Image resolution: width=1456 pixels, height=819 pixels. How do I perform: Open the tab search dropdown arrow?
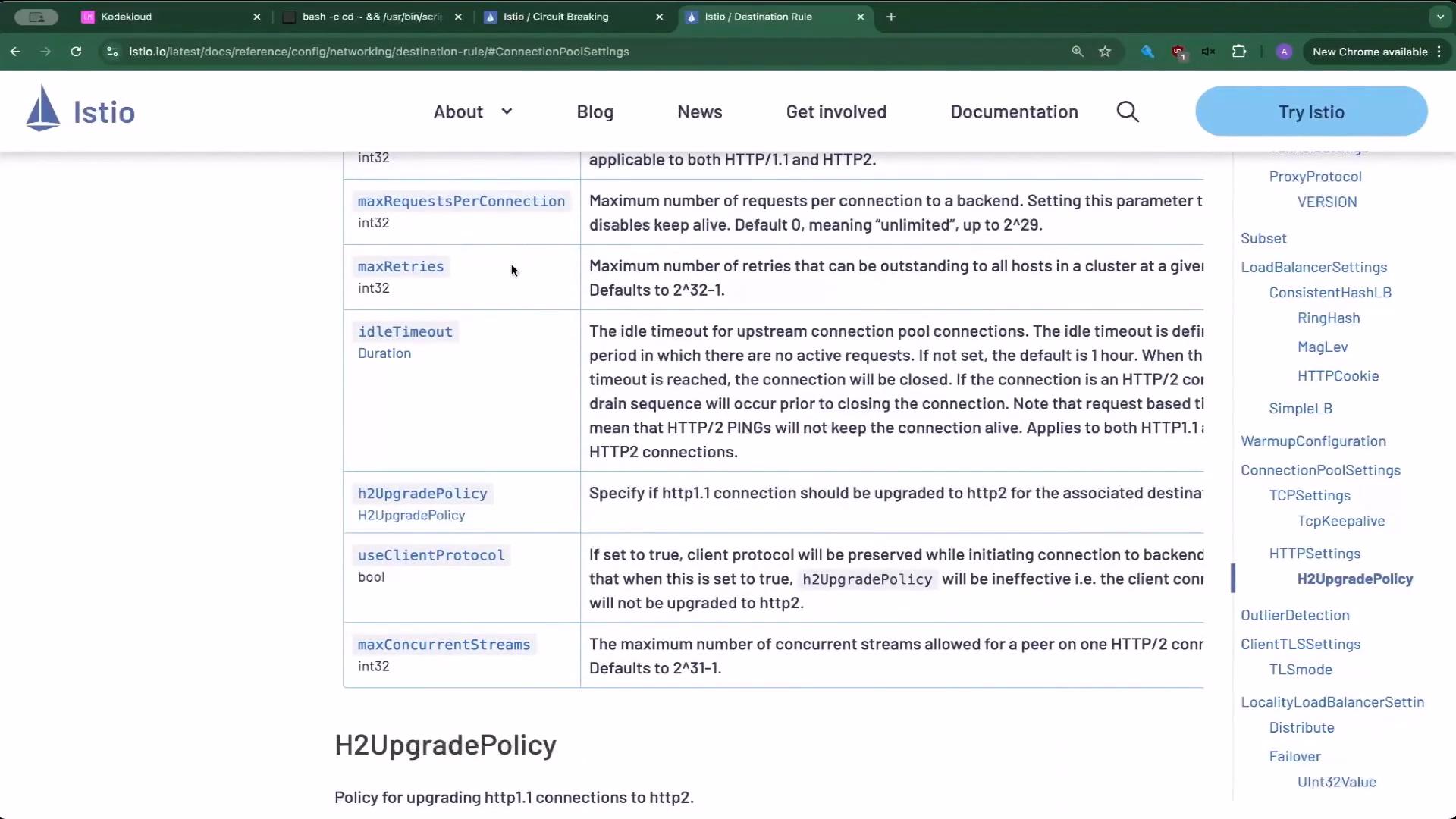[x=1440, y=17]
